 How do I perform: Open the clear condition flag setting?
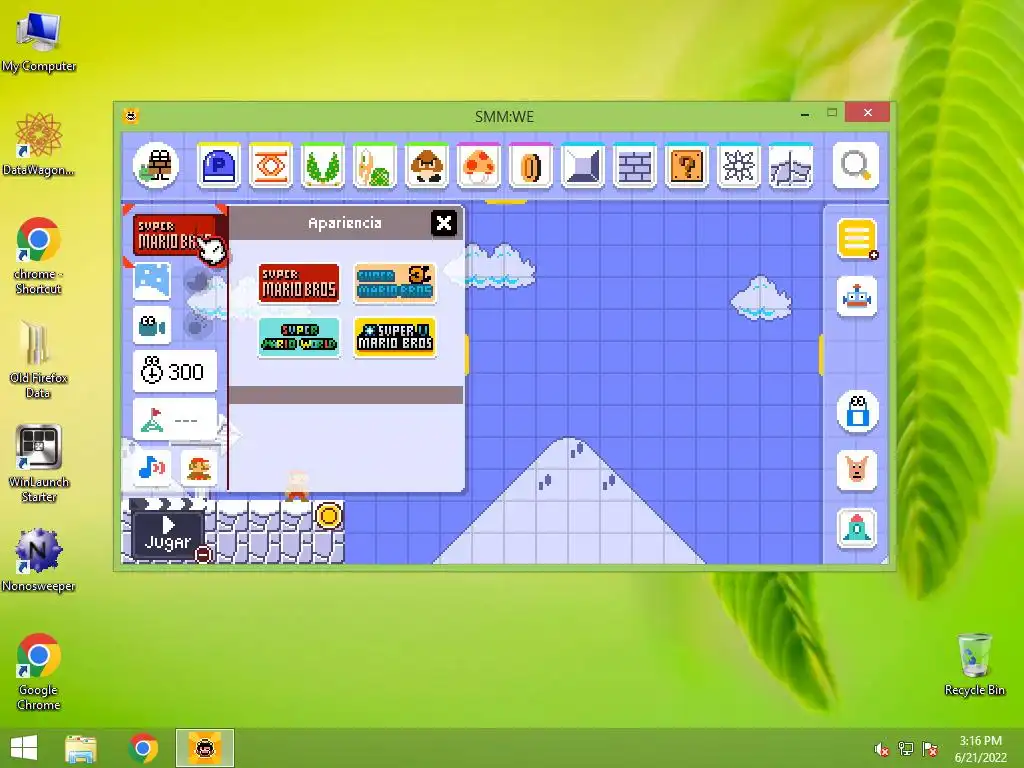pyautogui.click(x=175, y=419)
